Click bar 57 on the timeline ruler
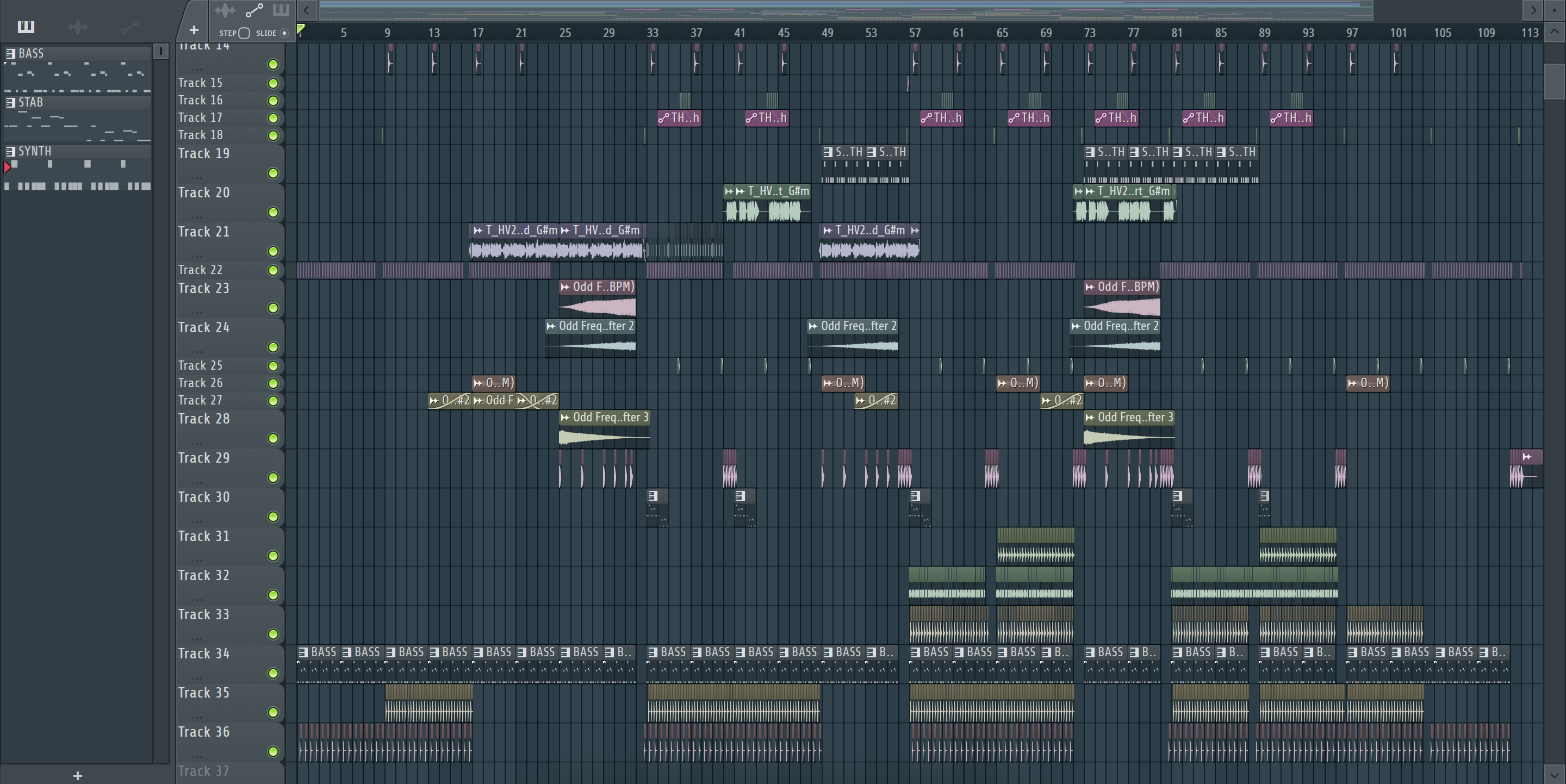 pos(914,33)
